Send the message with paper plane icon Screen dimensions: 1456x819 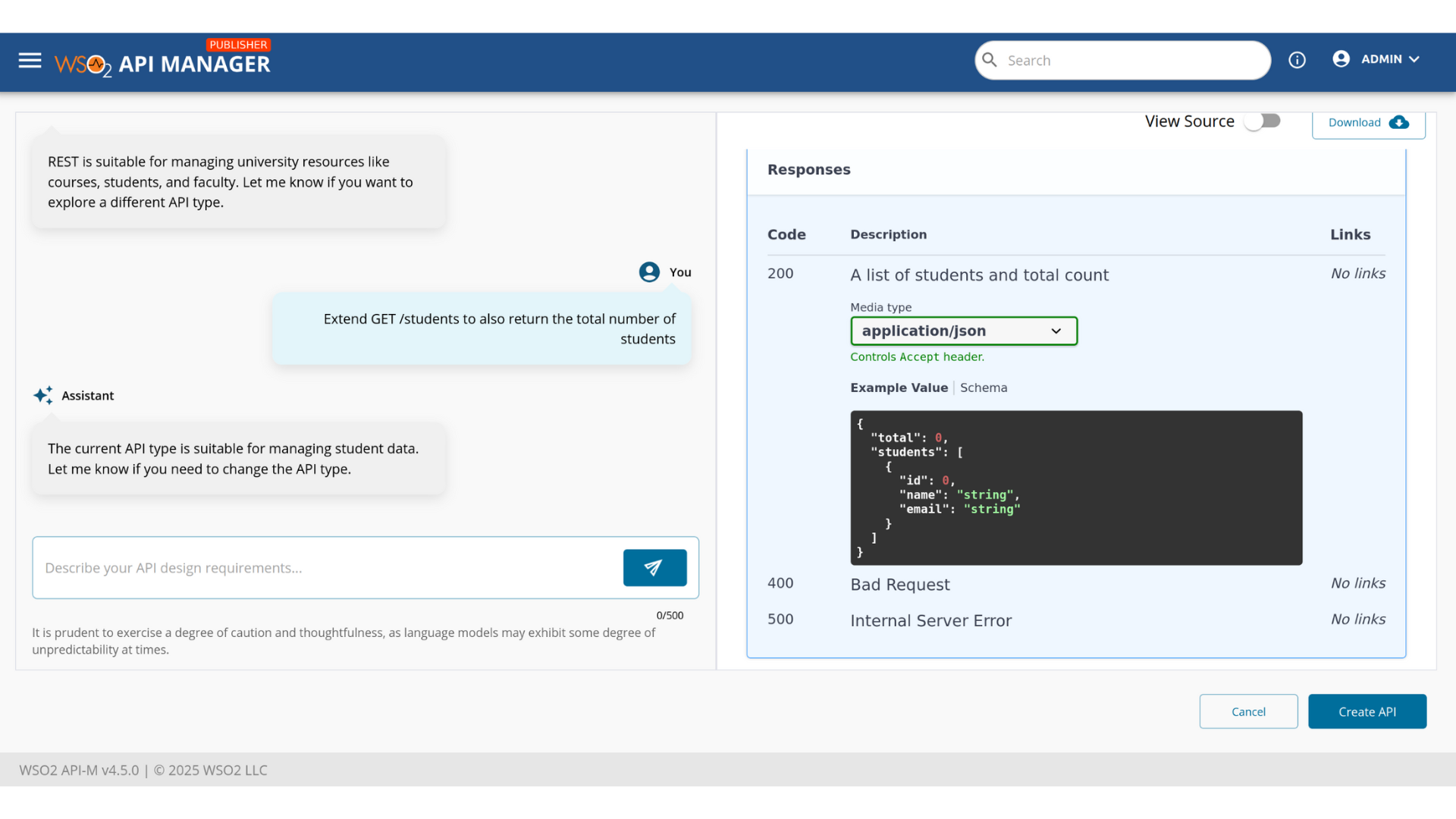coord(654,567)
